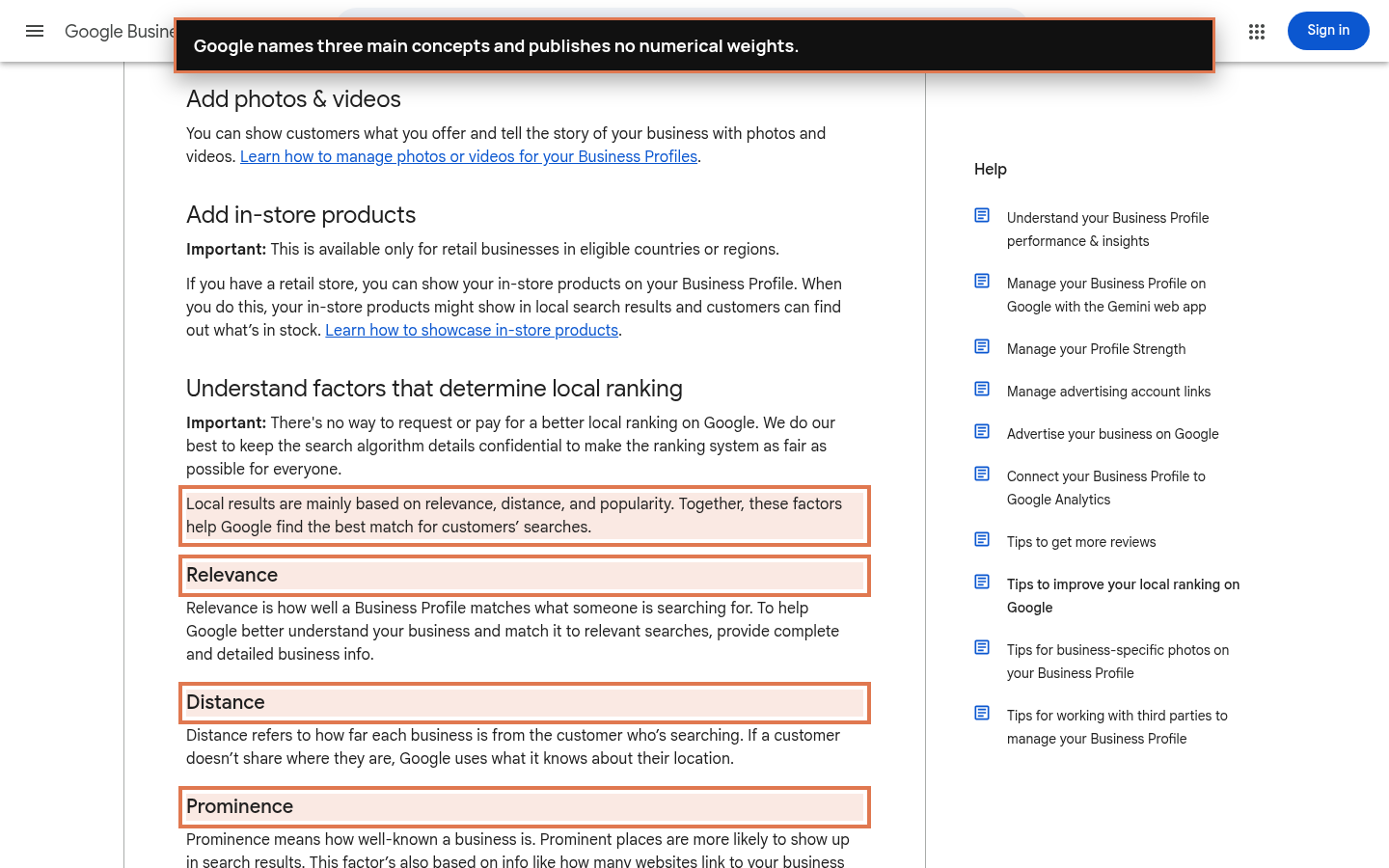Click the 'Prominence' heading
This screenshot has height=868, width=1389.
click(239, 806)
